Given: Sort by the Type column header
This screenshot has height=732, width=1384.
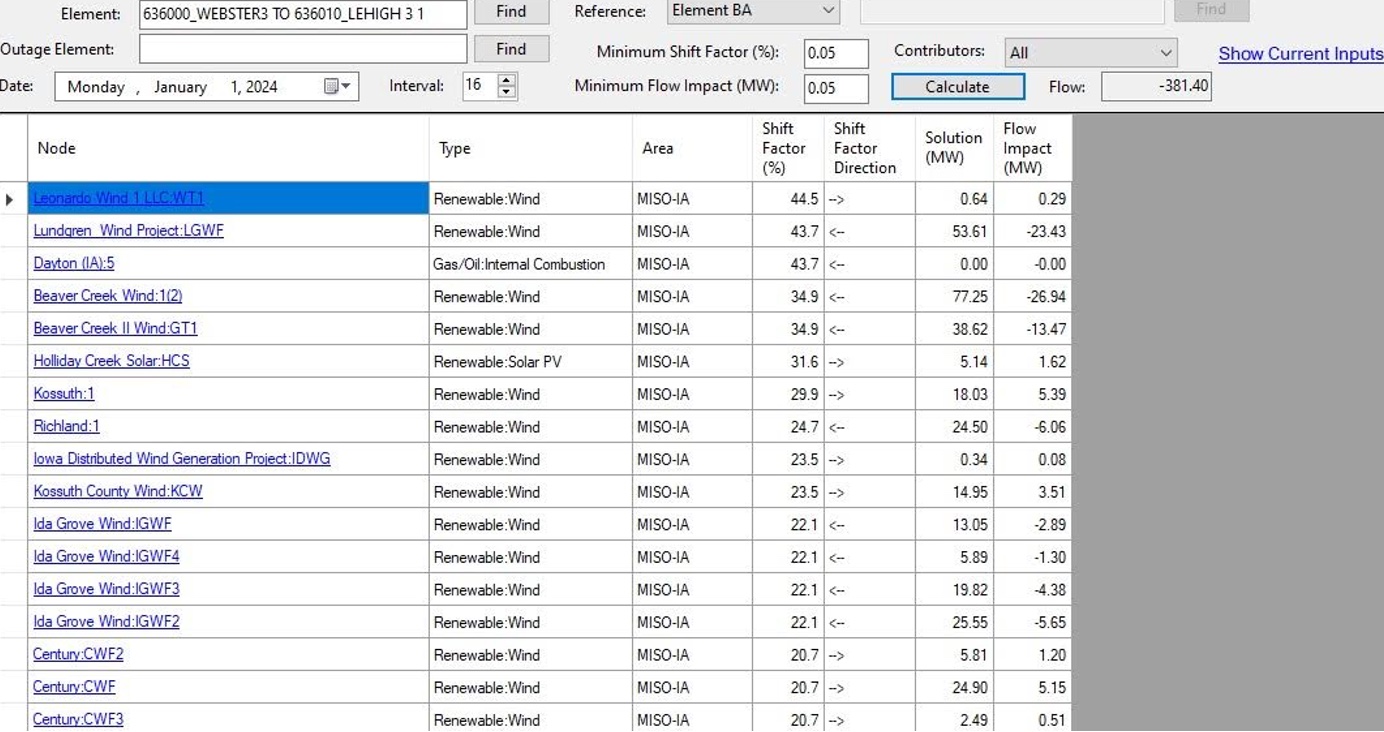Looking at the screenshot, I should (x=531, y=148).
